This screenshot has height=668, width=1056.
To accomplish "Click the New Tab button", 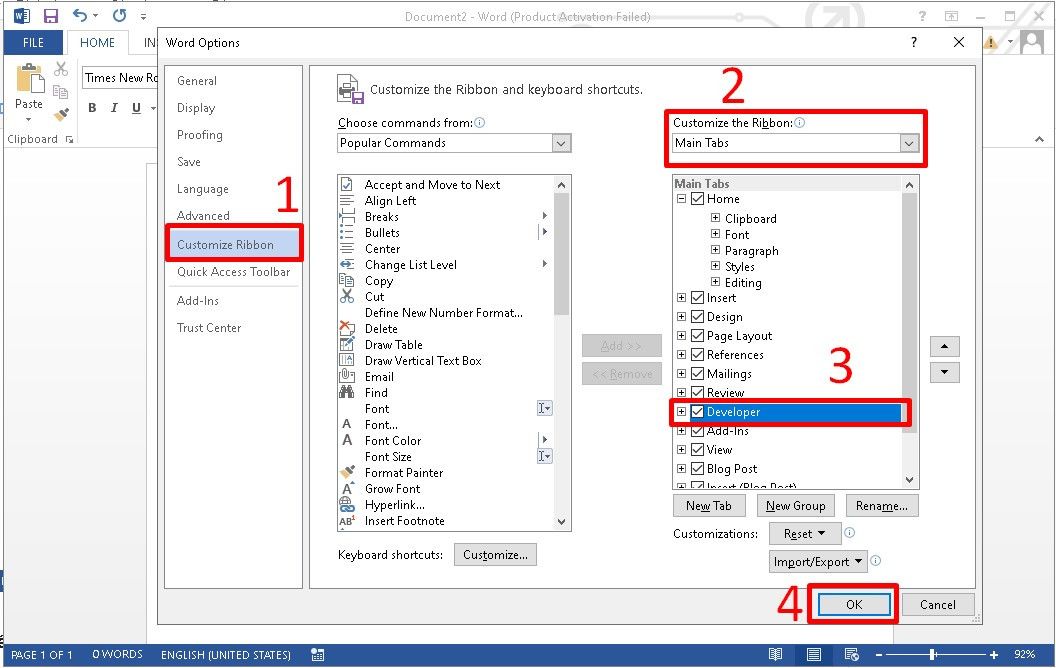I will pyautogui.click(x=709, y=505).
